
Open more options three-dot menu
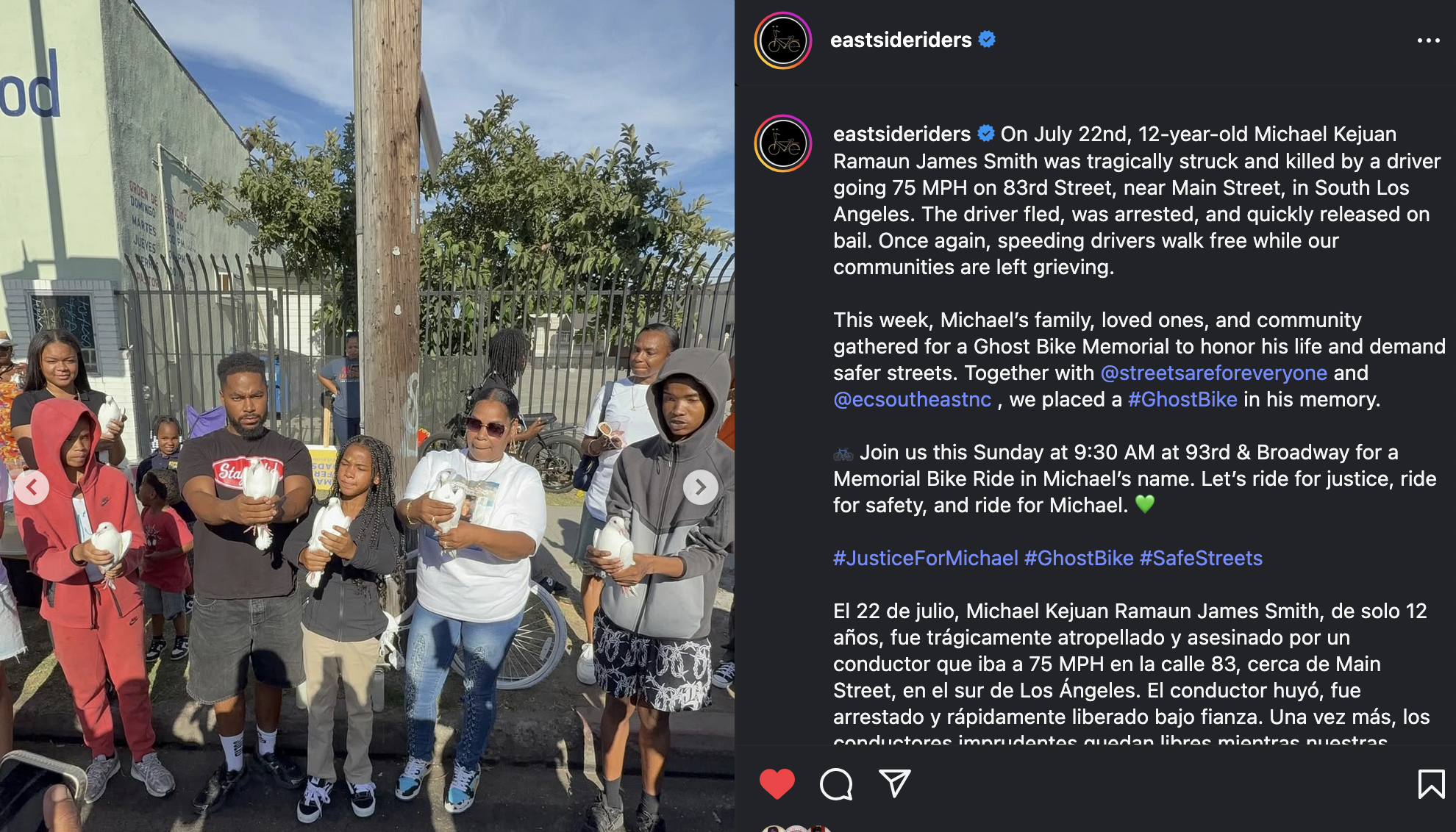(x=1428, y=40)
